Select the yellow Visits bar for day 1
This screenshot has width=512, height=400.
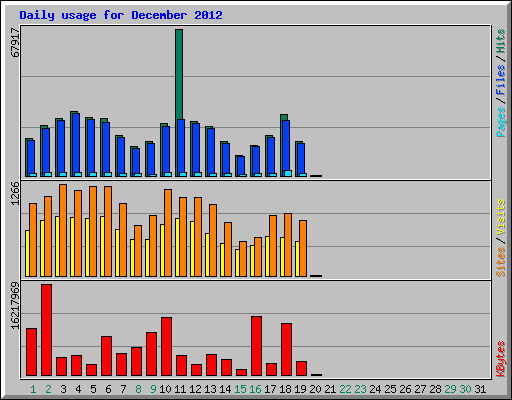[27, 253]
